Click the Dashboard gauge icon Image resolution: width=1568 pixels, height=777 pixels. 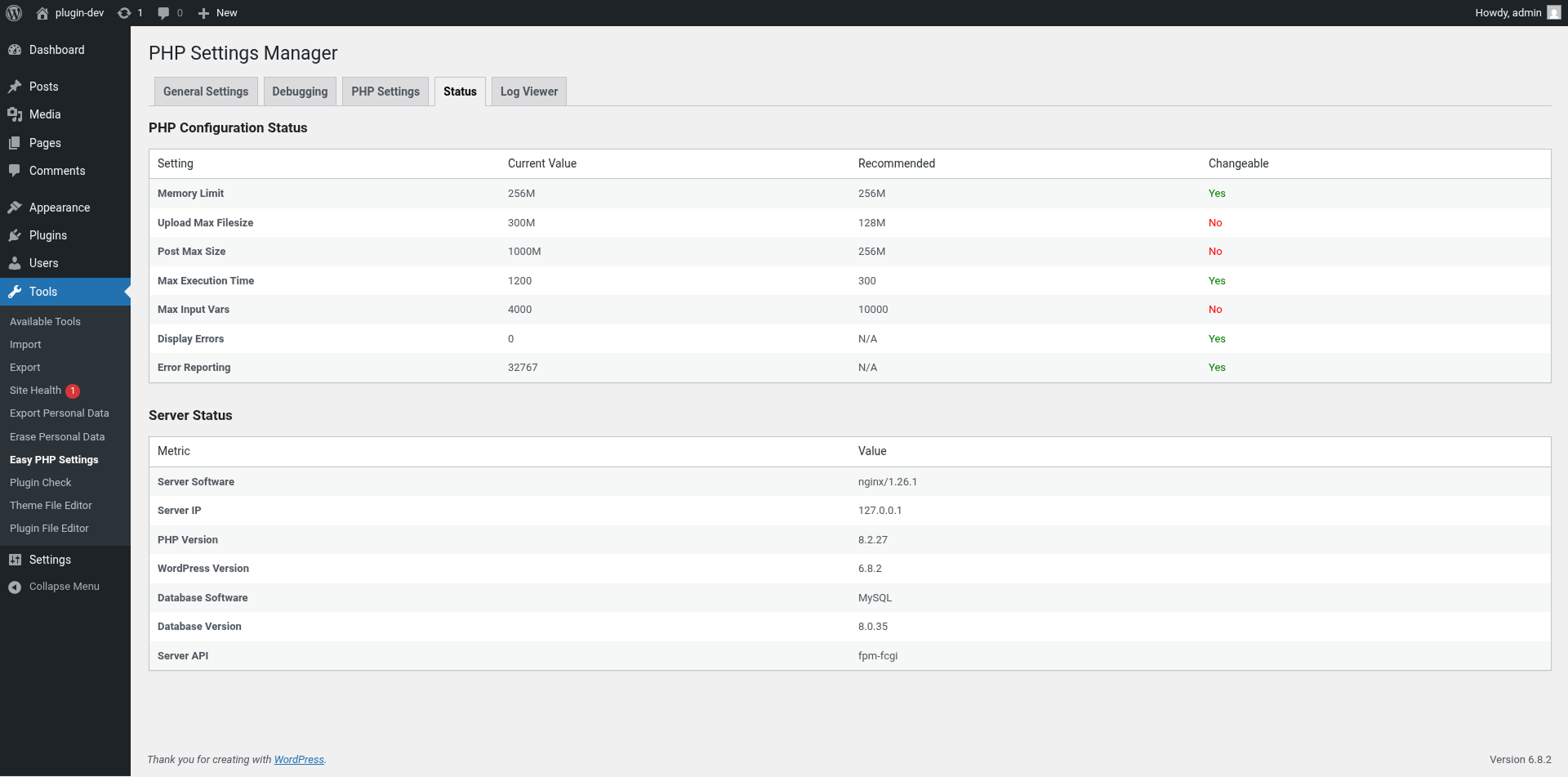coord(15,50)
